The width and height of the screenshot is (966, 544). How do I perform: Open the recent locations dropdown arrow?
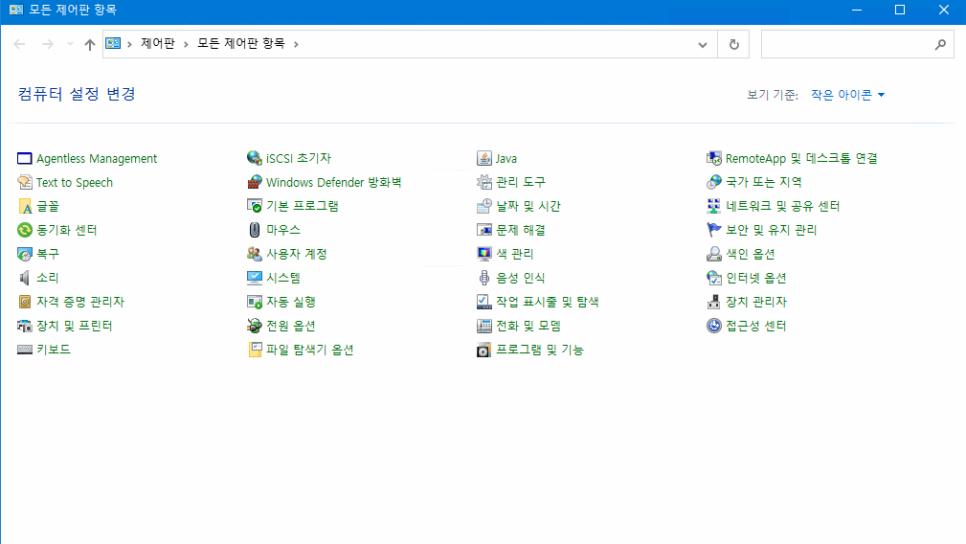coord(70,44)
